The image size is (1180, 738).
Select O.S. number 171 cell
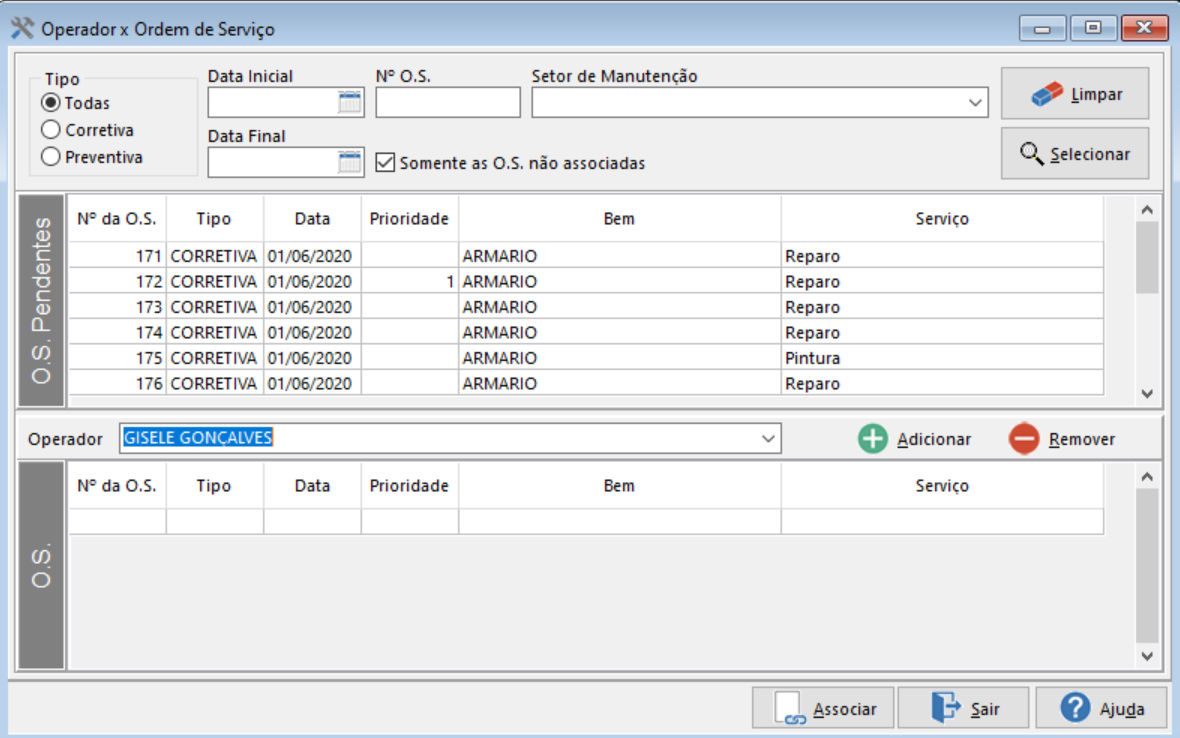click(117, 256)
